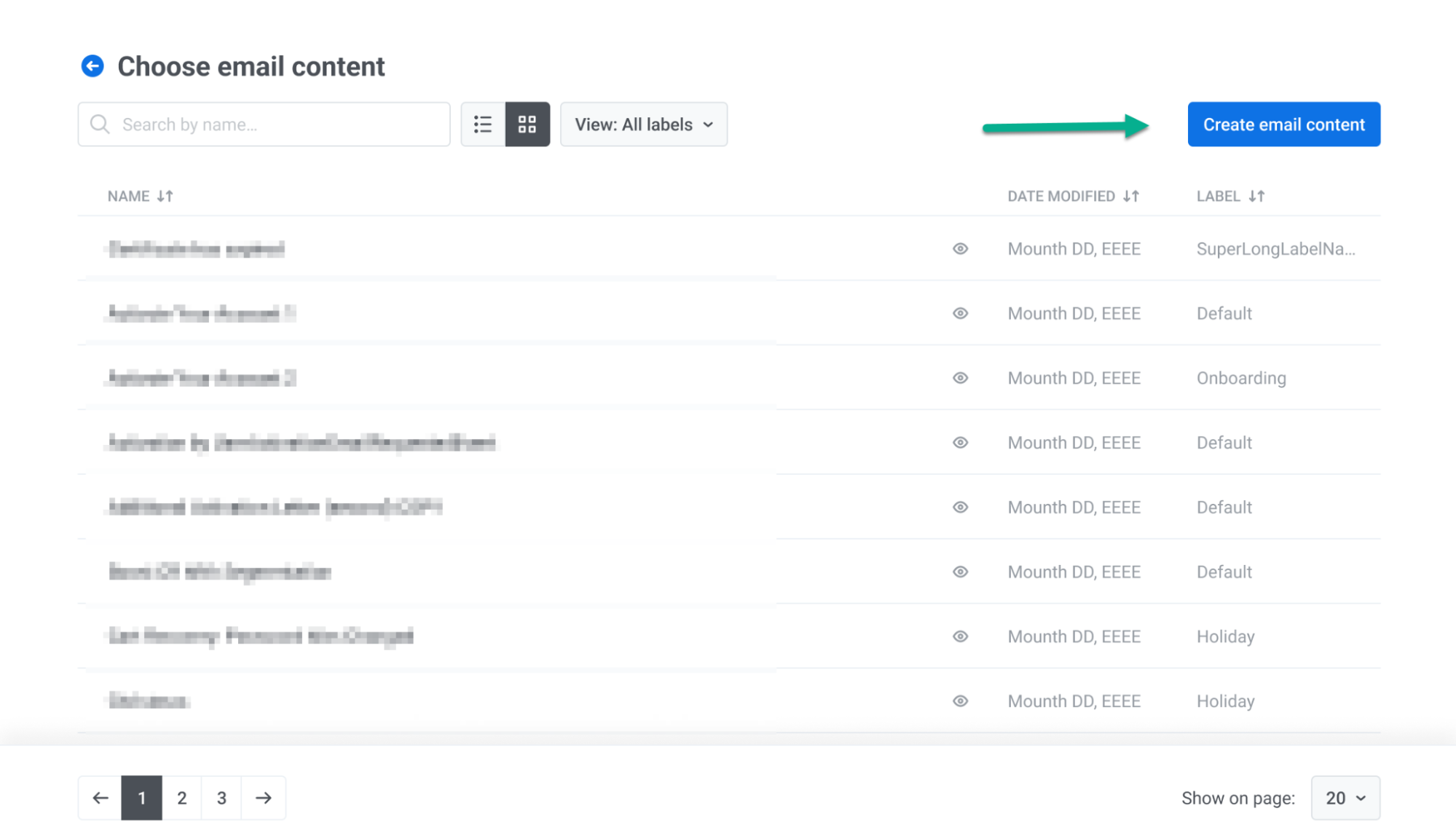Sort table by Name column
1456x838 pixels.
click(x=140, y=196)
